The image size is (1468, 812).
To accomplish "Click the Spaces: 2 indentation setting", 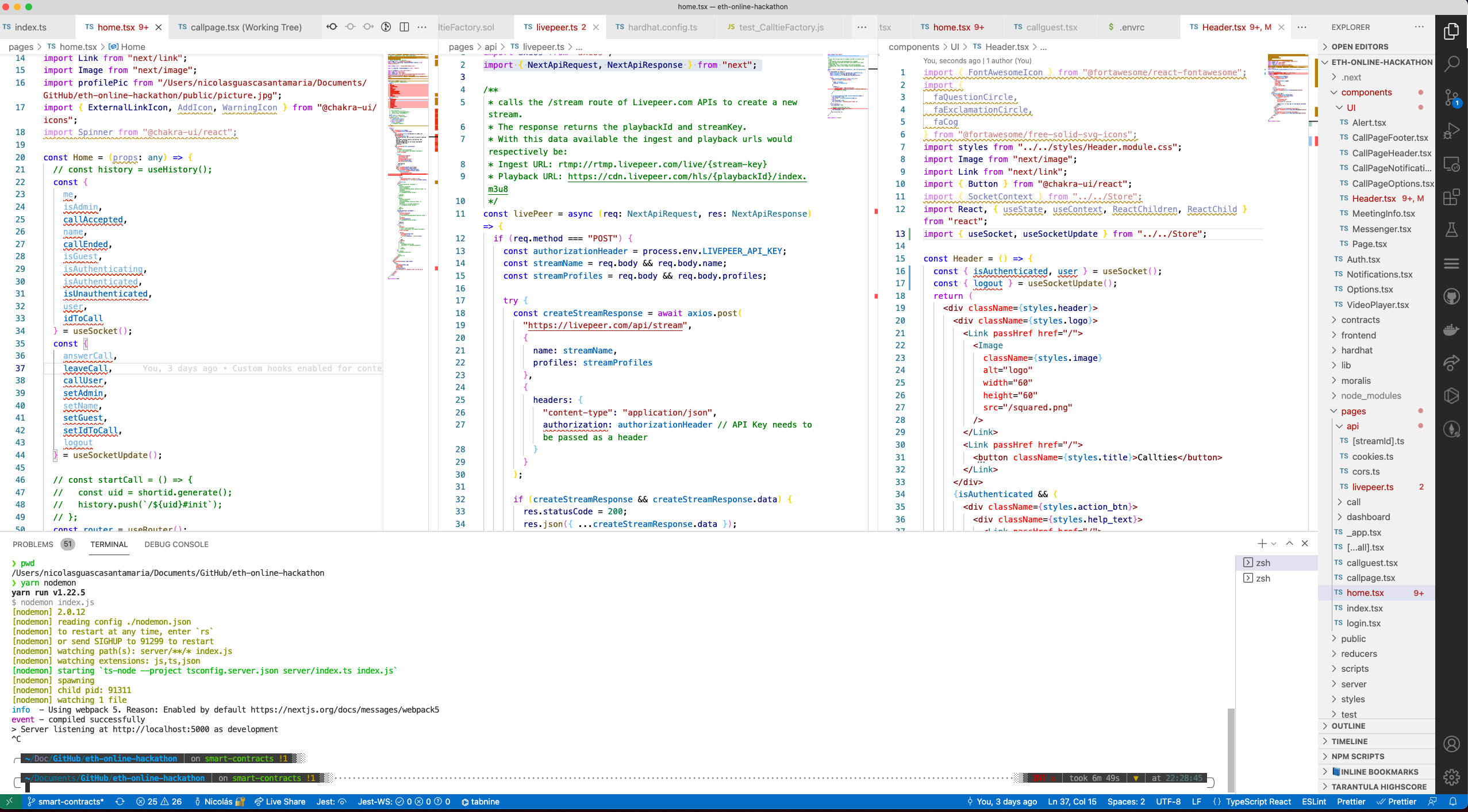I will 1125,802.
